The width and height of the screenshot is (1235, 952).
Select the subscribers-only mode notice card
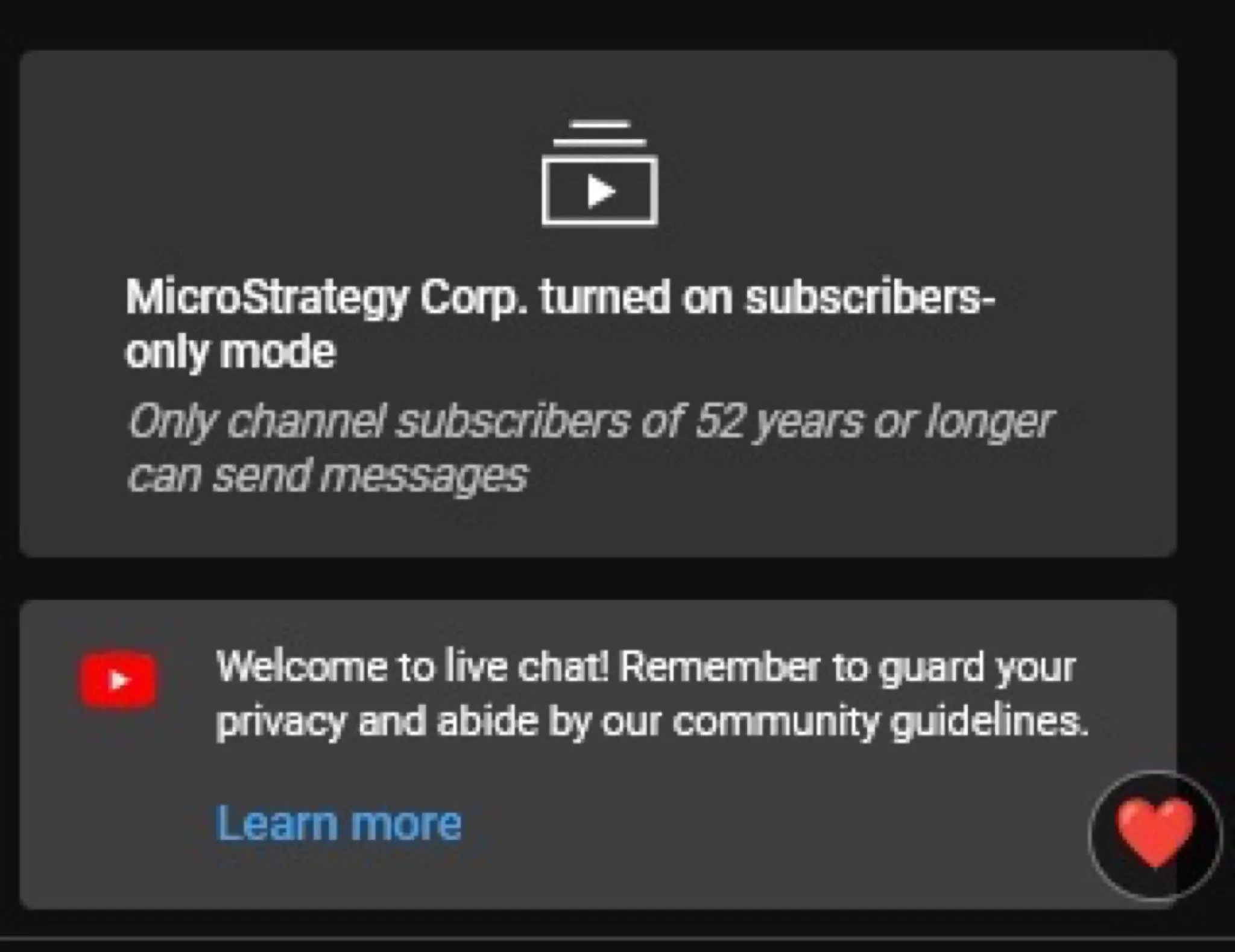(598, 303)
